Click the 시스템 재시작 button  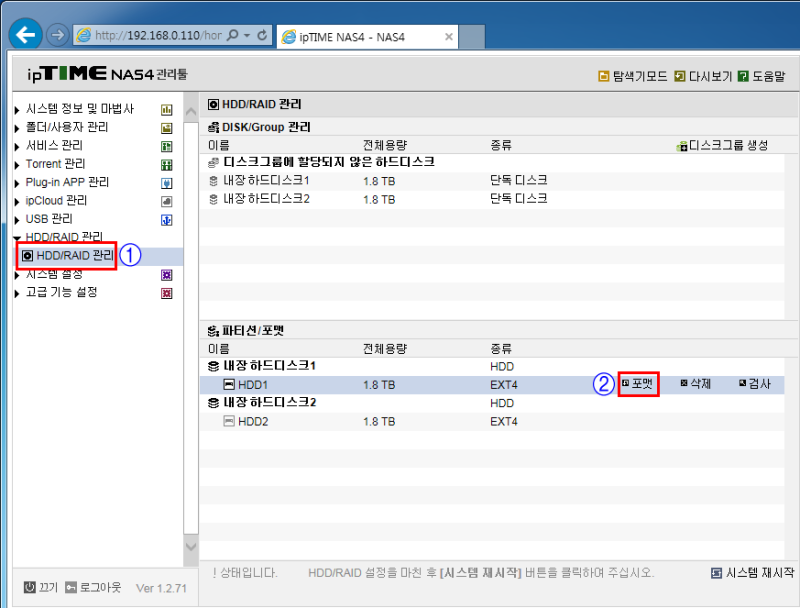coord(753,572)
